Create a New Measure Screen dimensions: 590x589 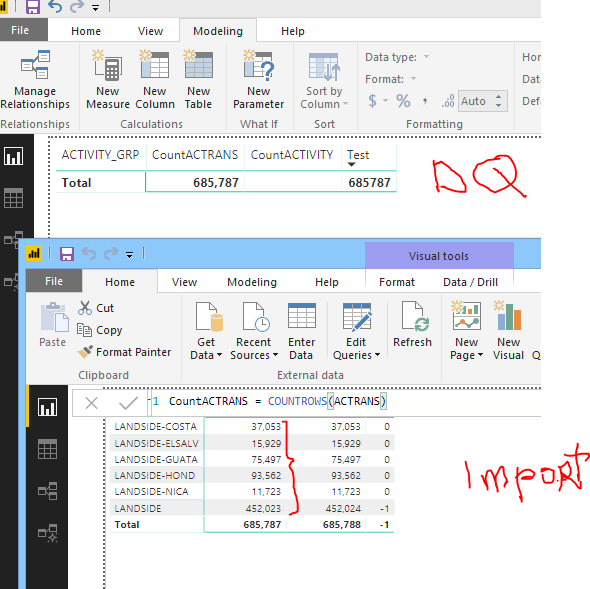click(x=108, y=80)
